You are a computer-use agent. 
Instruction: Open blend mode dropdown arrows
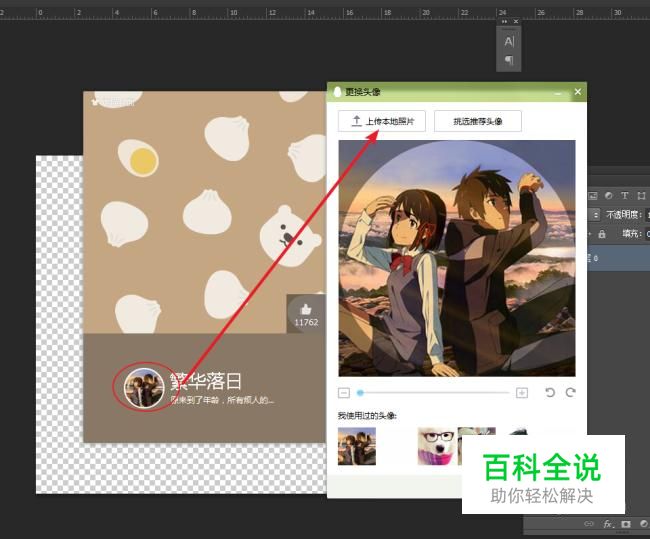pyautogui.click(x=596, y=215)
